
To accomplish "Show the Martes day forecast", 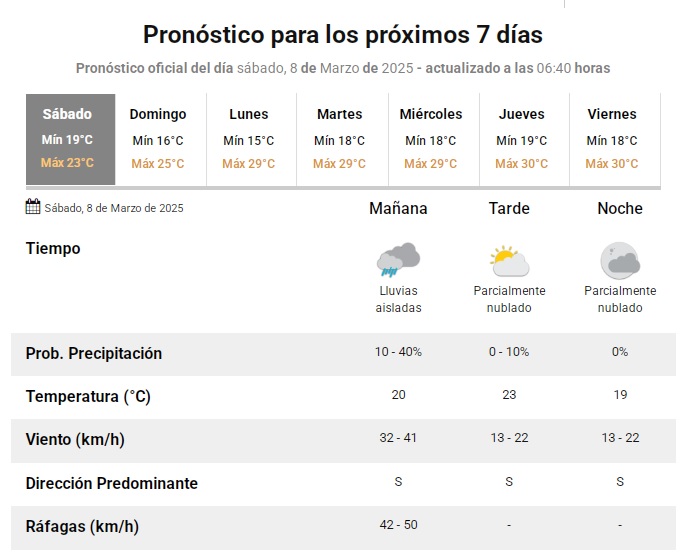I will (339, 139).
